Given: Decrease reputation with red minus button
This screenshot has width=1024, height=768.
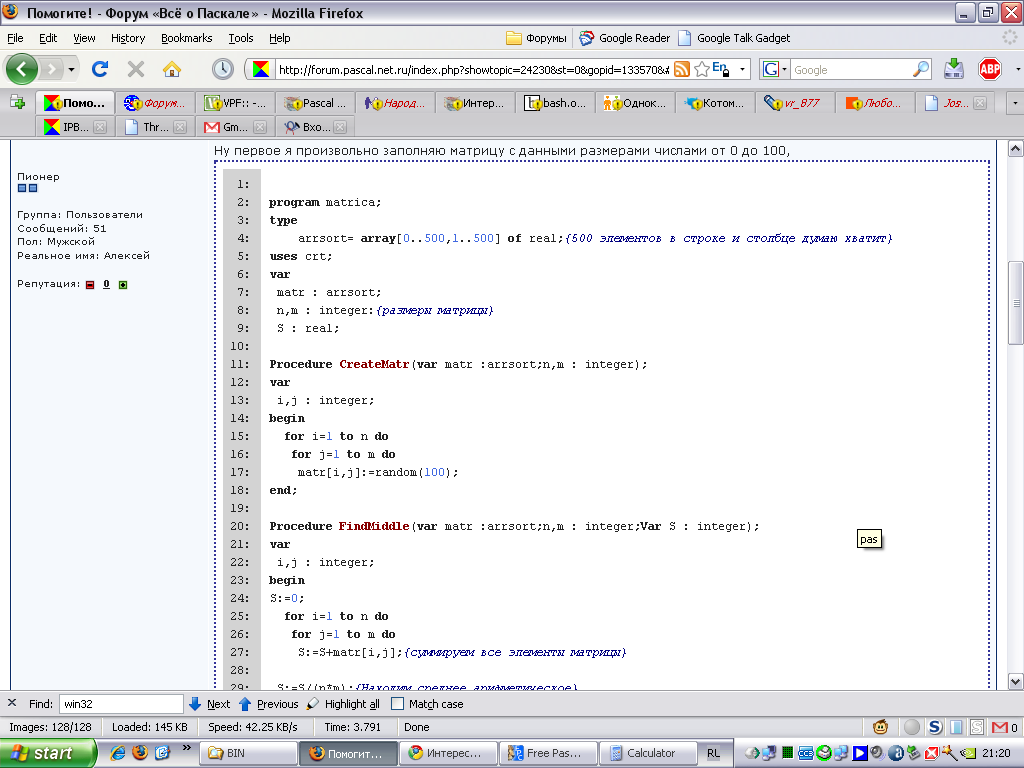Looking at the screenshot, I should pos(89,284).
